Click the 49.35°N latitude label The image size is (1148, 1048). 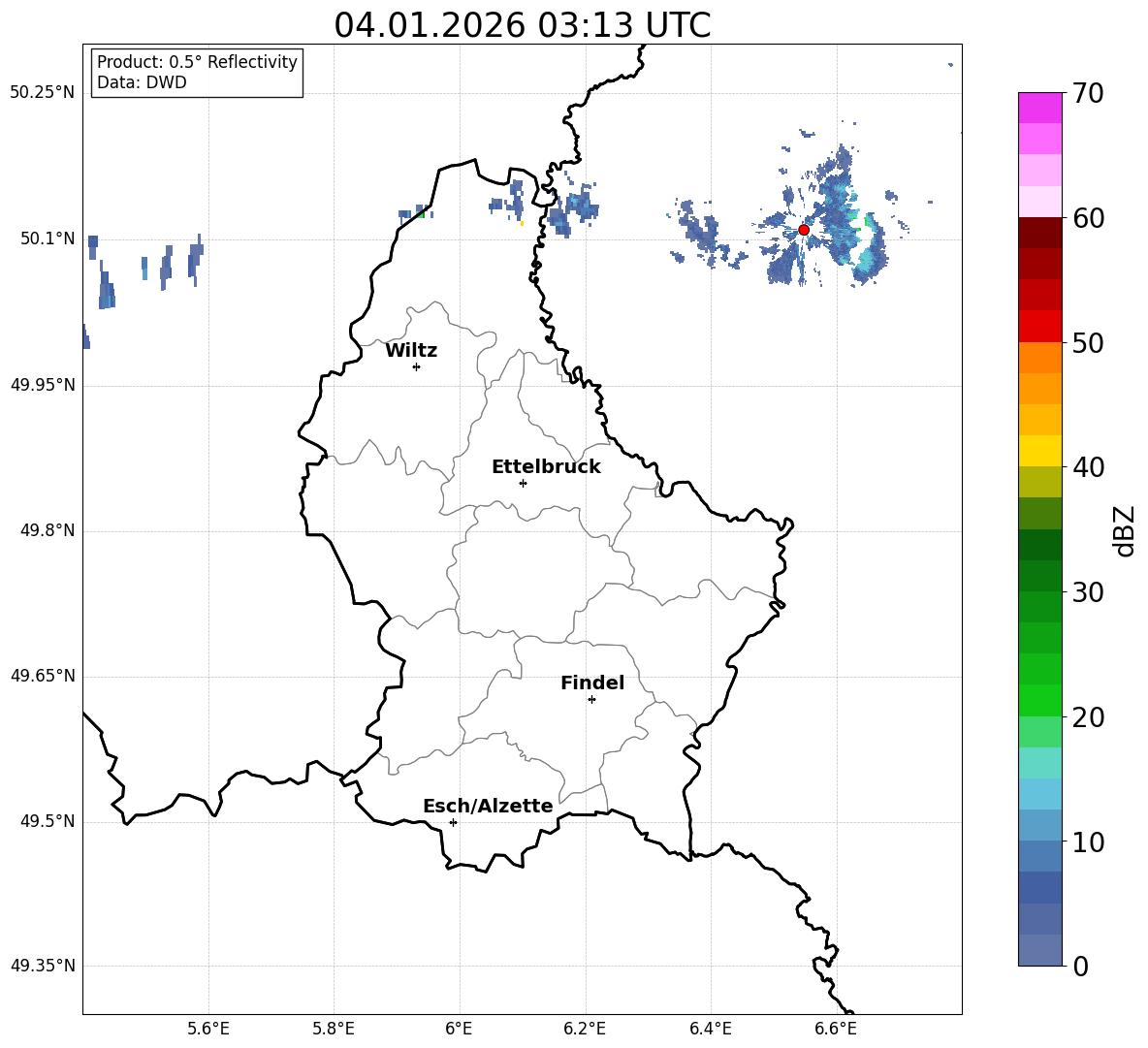click(x=42, y=966)
